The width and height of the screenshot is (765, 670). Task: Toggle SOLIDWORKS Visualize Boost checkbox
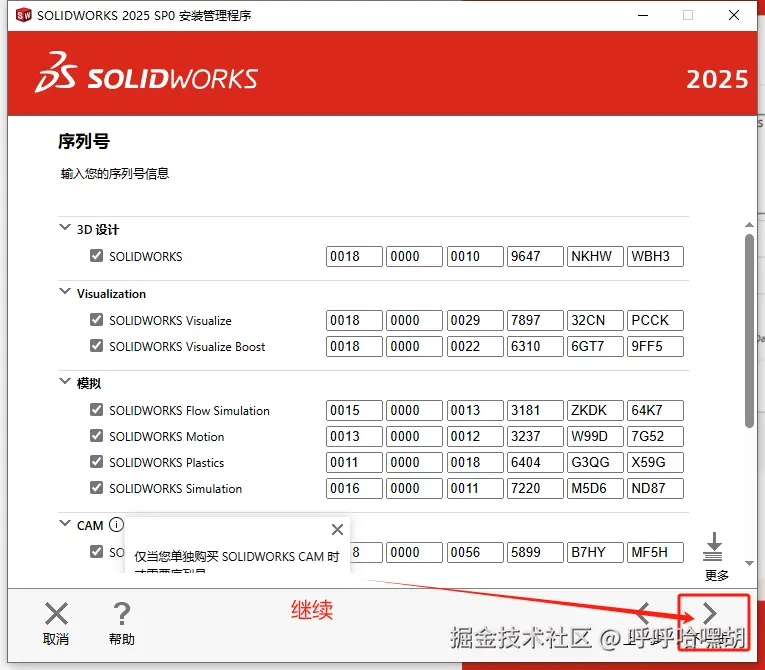(x=97, y=345)
